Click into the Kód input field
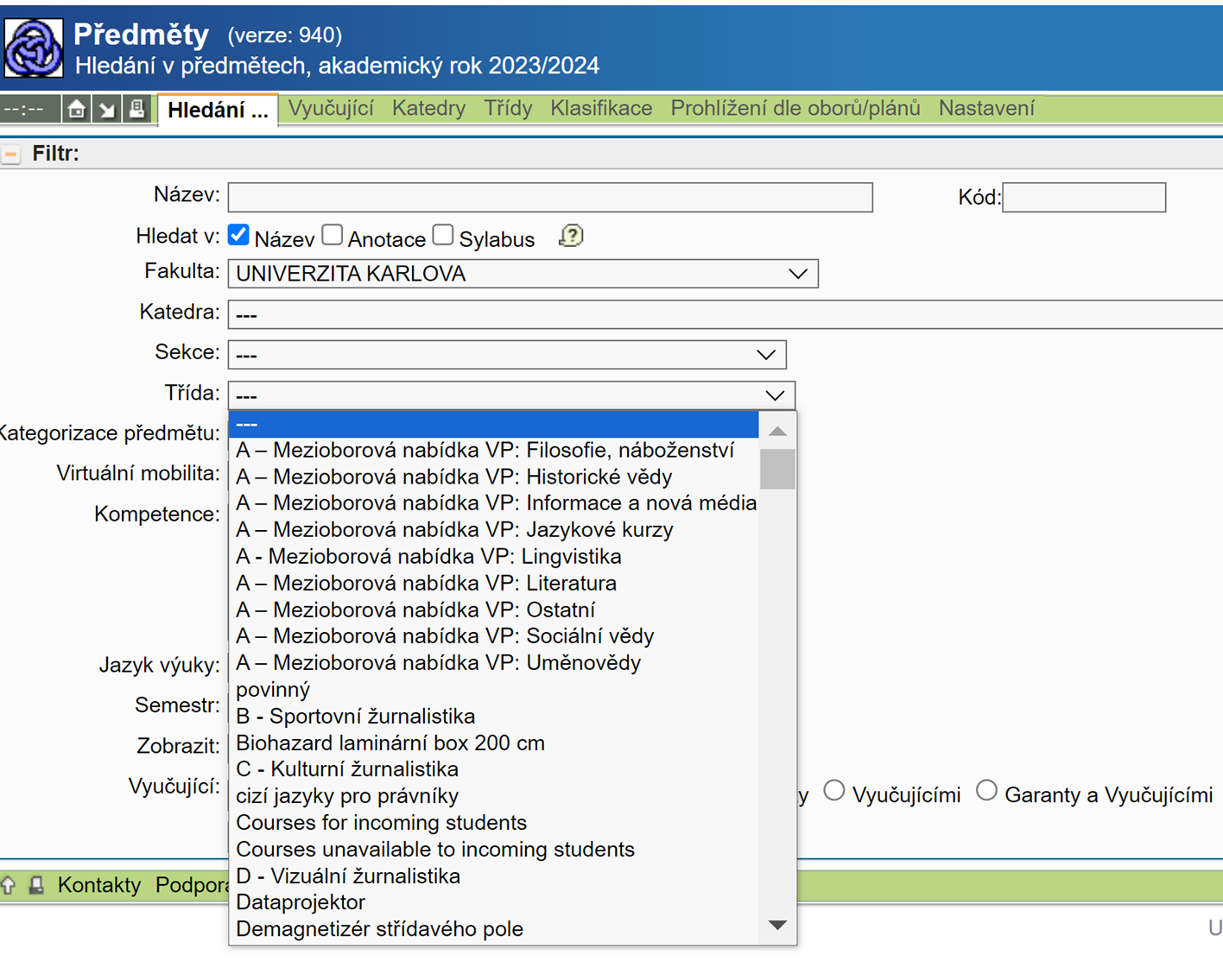 1083,198
